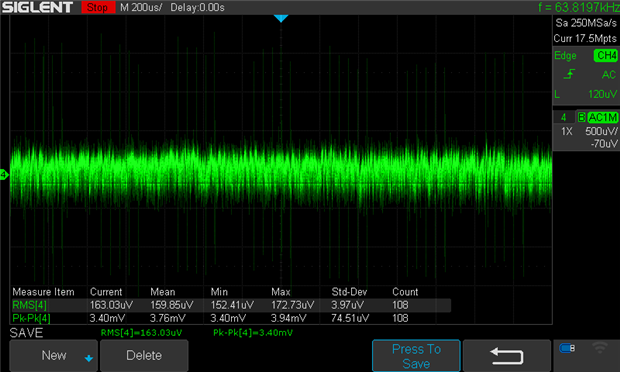
Task: Click the M 200us/ timebase readout
Action: point(141,8)
